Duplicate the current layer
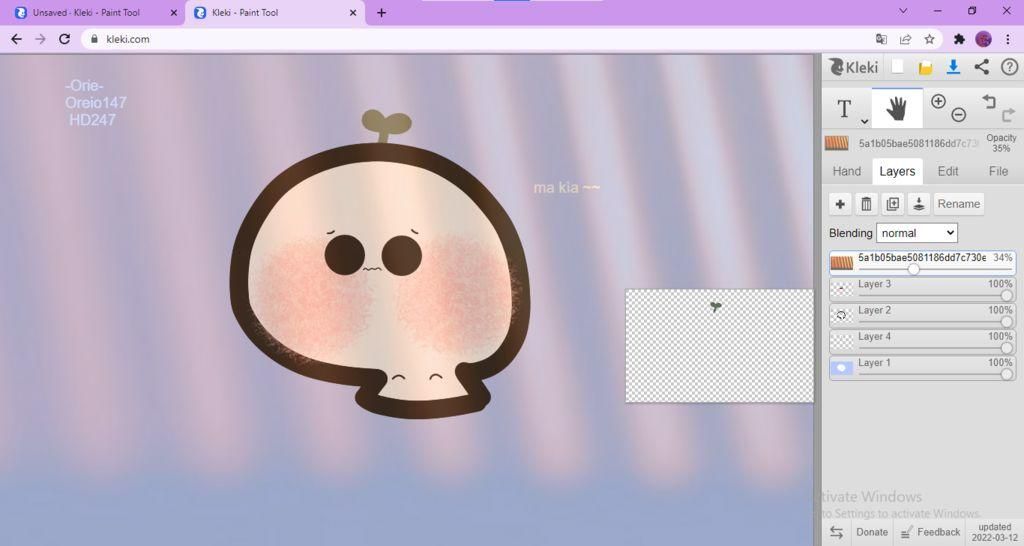Image resolution: width=1024 pixels, height=546 pixels. pyautogui.click(x=892, y=204)
